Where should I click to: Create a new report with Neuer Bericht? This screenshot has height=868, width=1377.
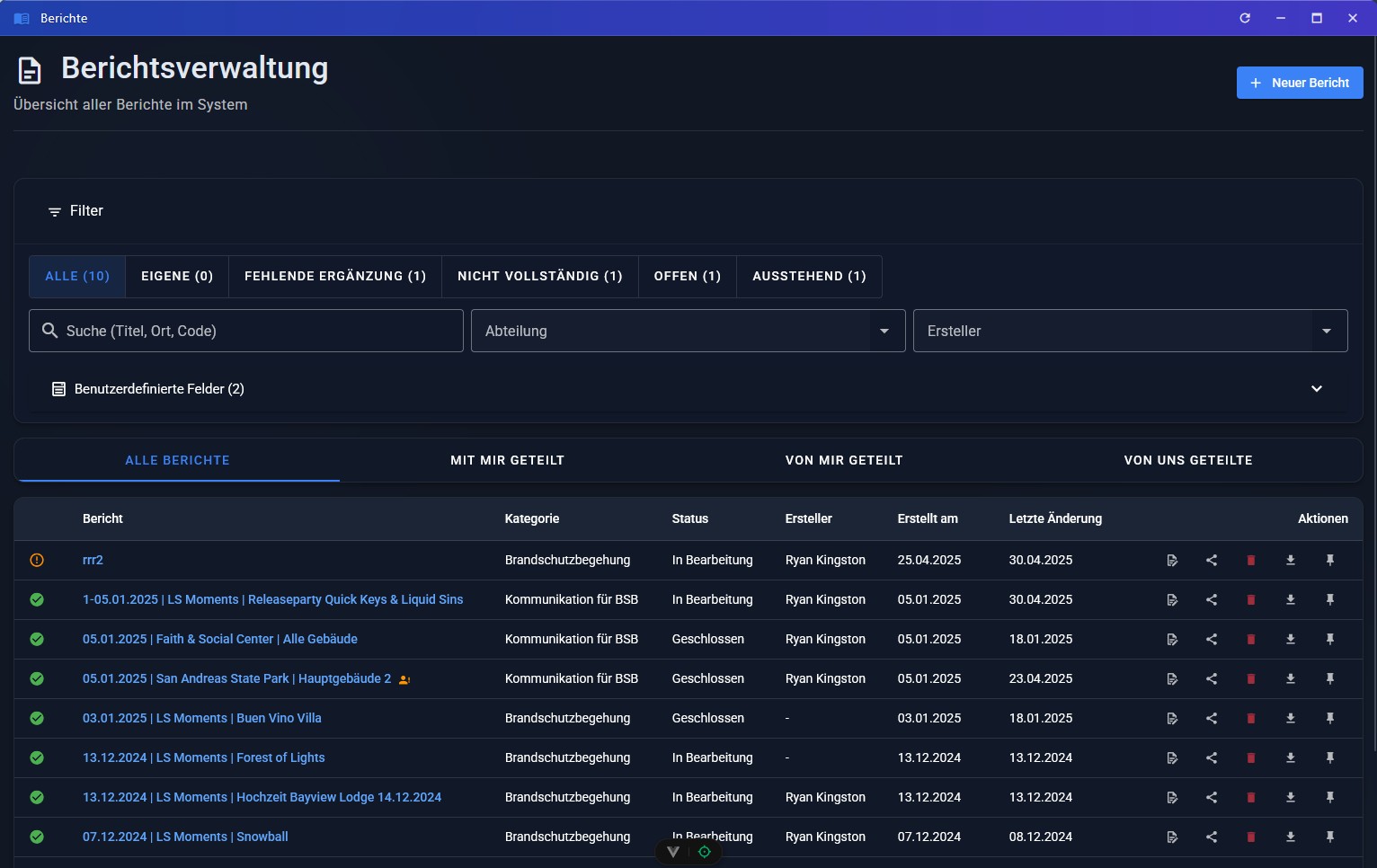(1300, 83)
